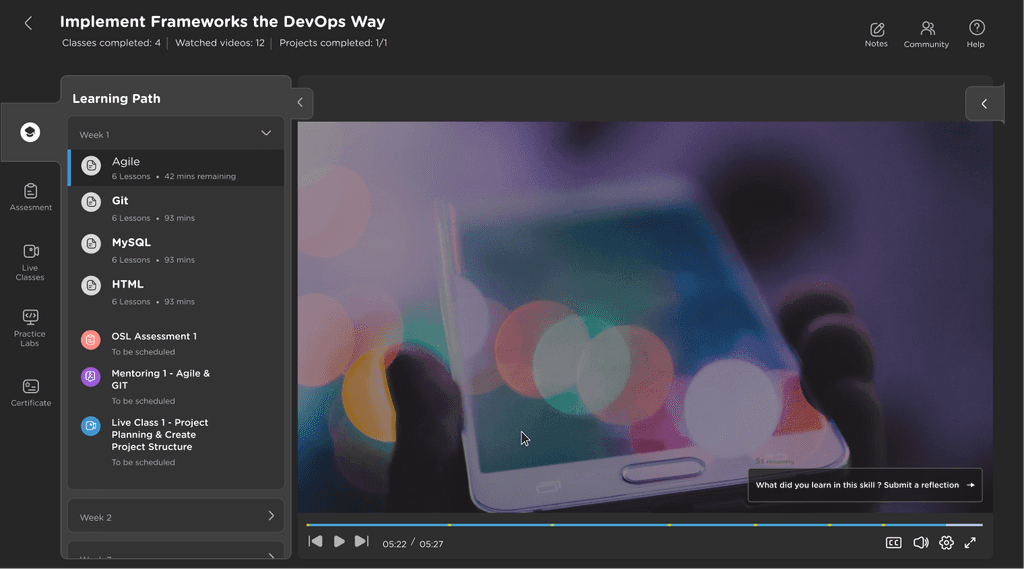1024x569 pixels.
Task: Open video player settings
Action: (x=946, y=543)
